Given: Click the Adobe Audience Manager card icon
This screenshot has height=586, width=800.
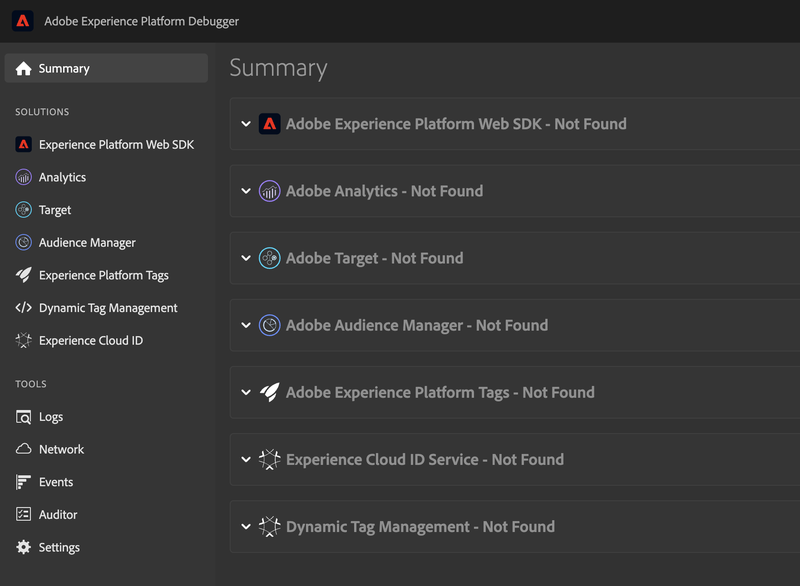Looking at the screenshot, I should (x=269, y=325).
